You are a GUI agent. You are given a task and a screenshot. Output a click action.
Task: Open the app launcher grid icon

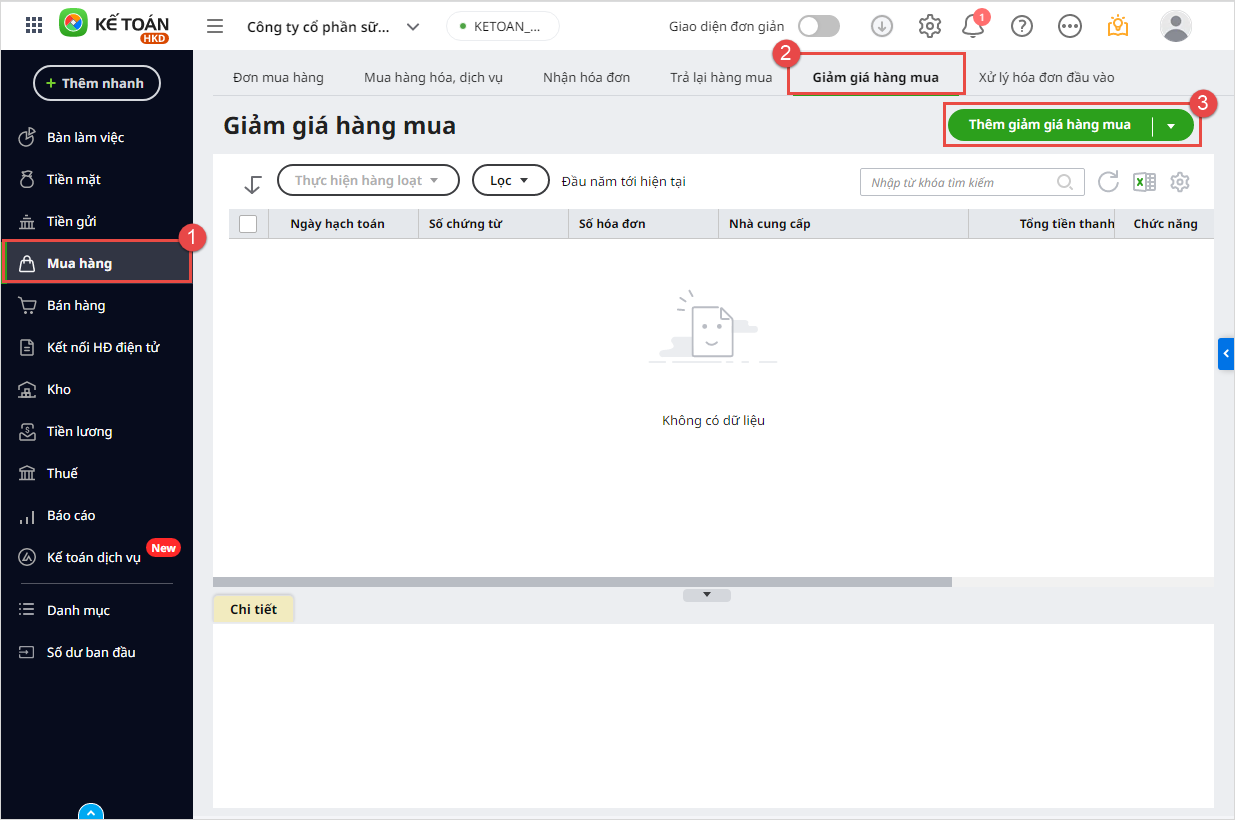[34, 26]
